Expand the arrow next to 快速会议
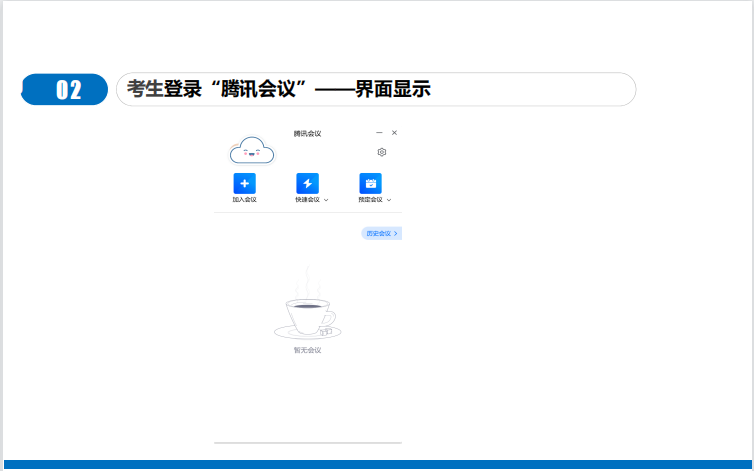Image resolution: width=754 pixels, height=471 pixels. [x=326, y=200]
